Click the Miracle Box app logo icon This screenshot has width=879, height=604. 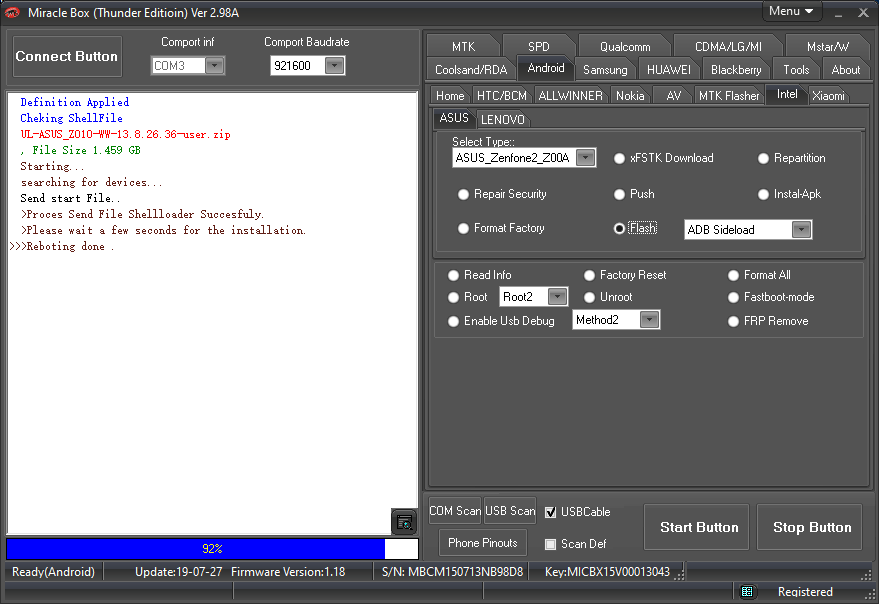[11, 12]
